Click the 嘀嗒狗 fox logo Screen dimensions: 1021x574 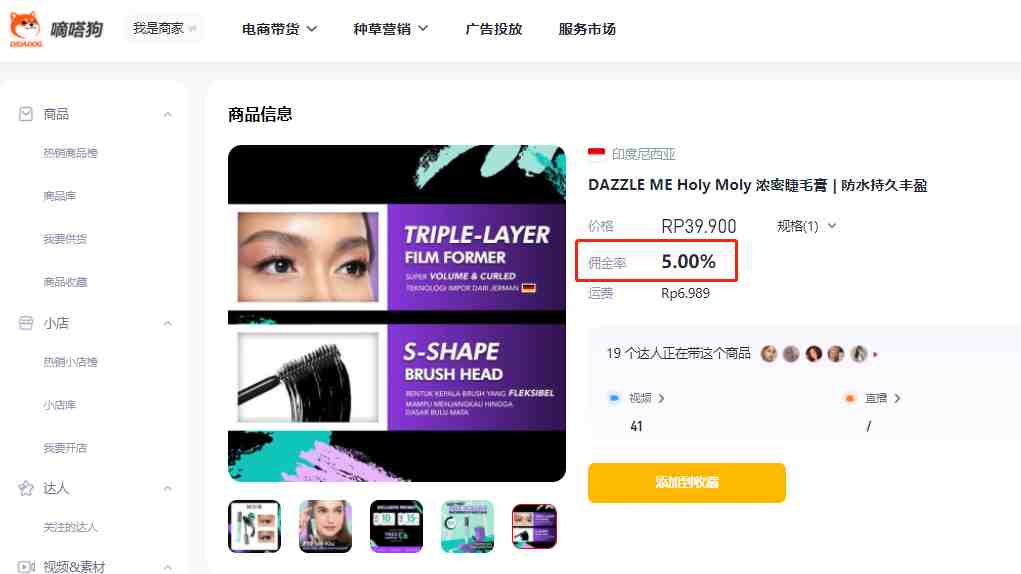(26, 29)
